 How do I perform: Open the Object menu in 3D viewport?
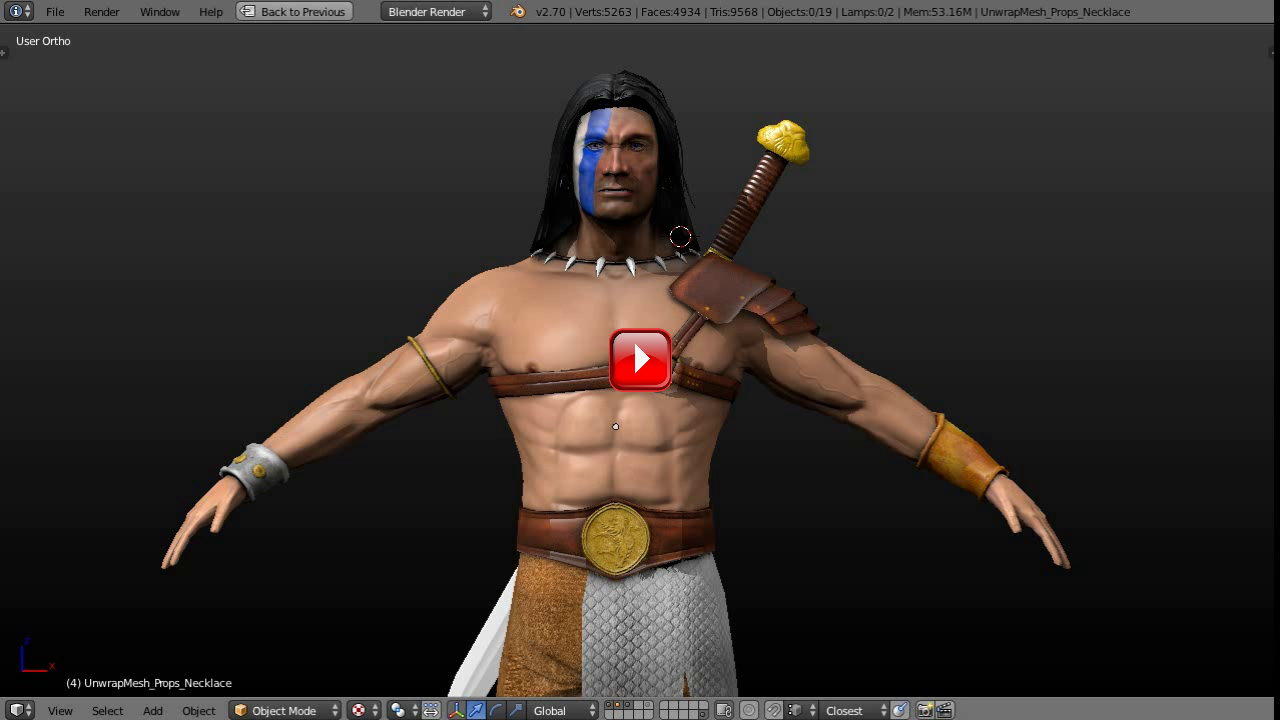[198, 711]
